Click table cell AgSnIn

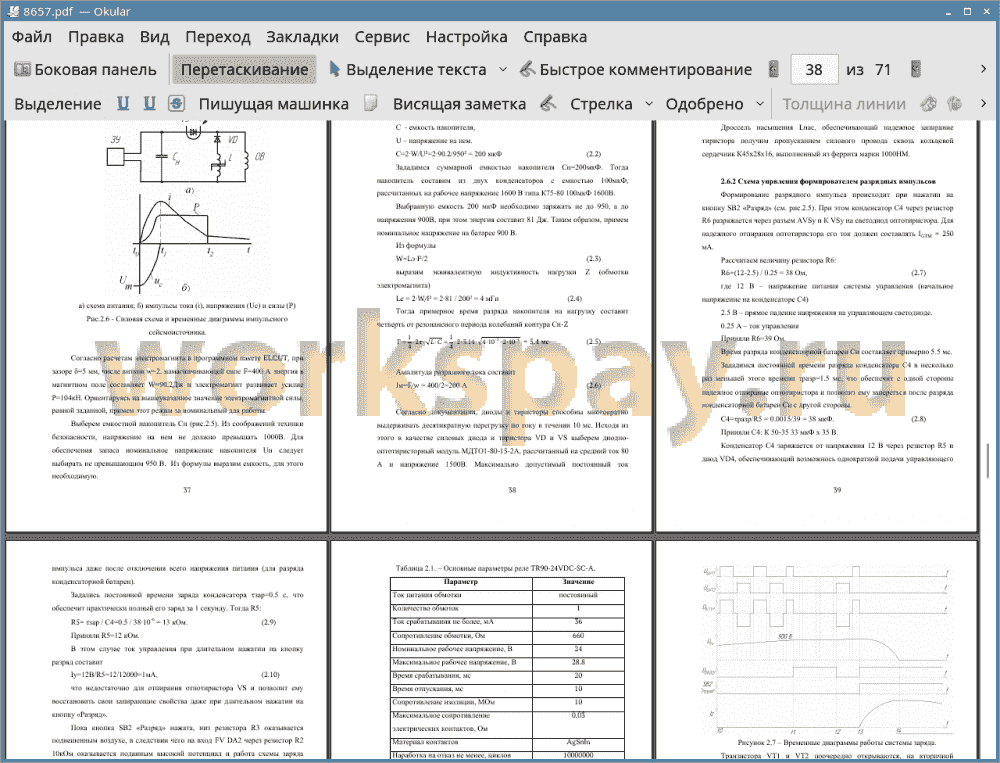[578, 742]
